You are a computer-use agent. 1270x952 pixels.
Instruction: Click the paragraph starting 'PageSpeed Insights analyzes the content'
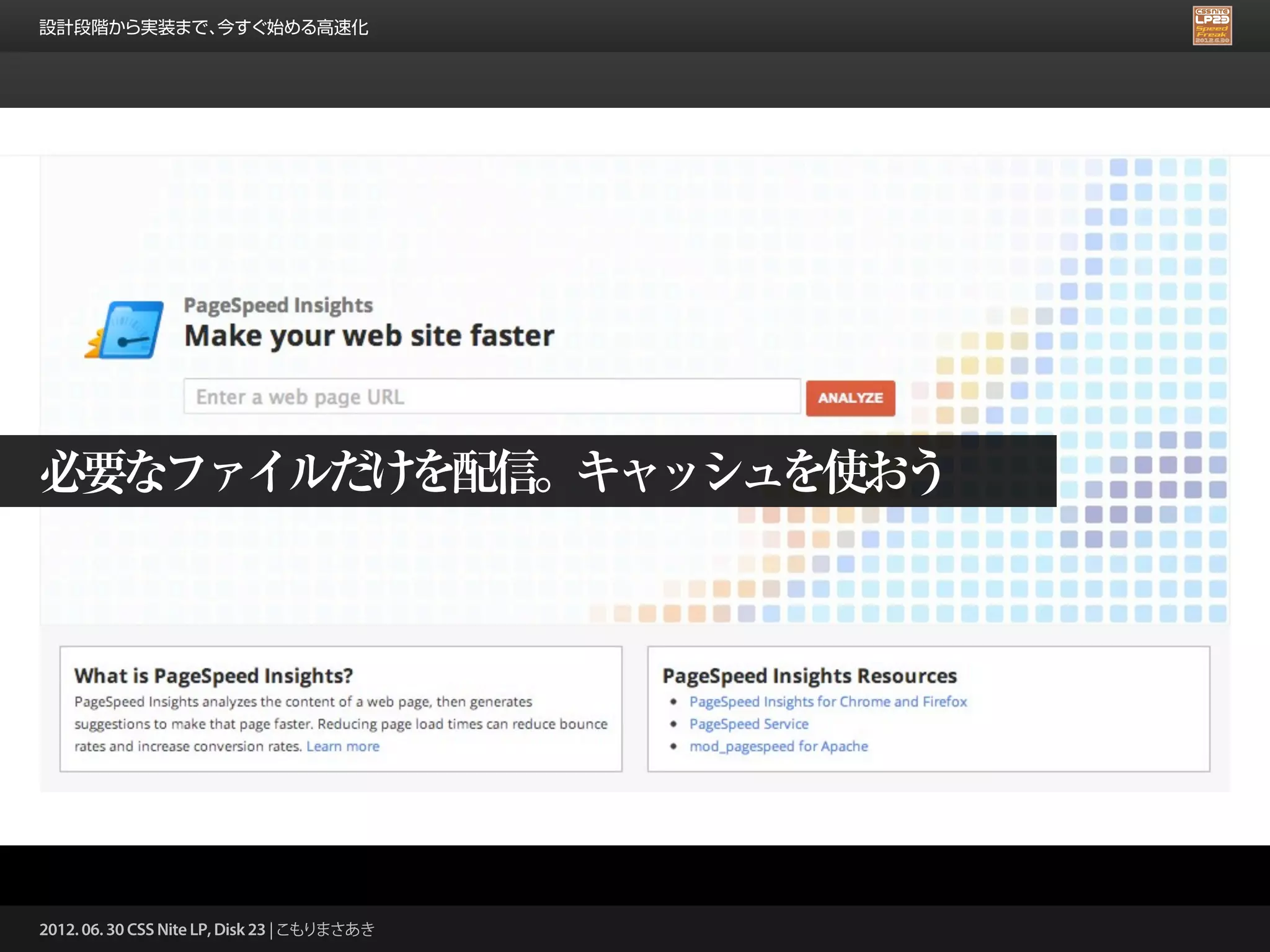341,724
